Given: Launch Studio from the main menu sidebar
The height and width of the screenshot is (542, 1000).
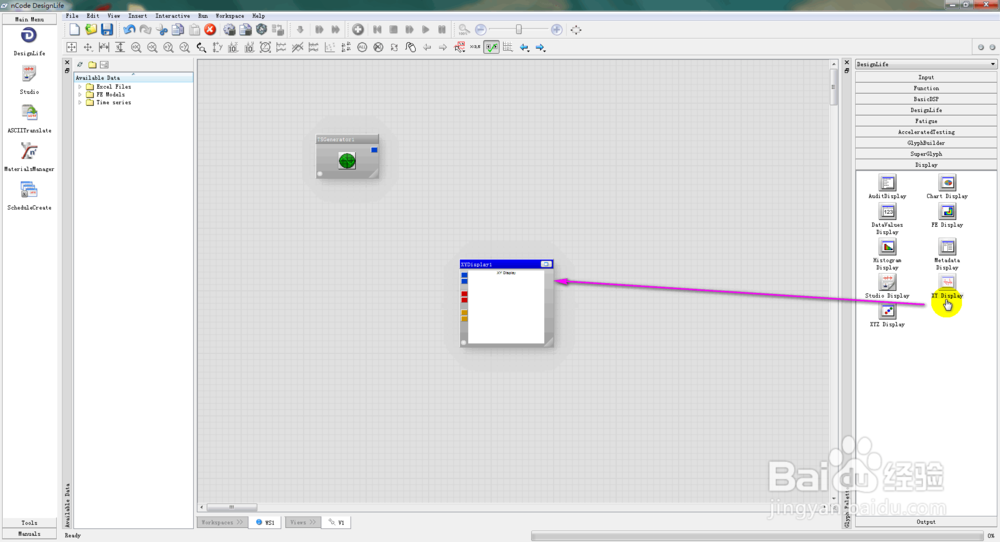Looking at the screenshot, I should (x=29, y=80).
